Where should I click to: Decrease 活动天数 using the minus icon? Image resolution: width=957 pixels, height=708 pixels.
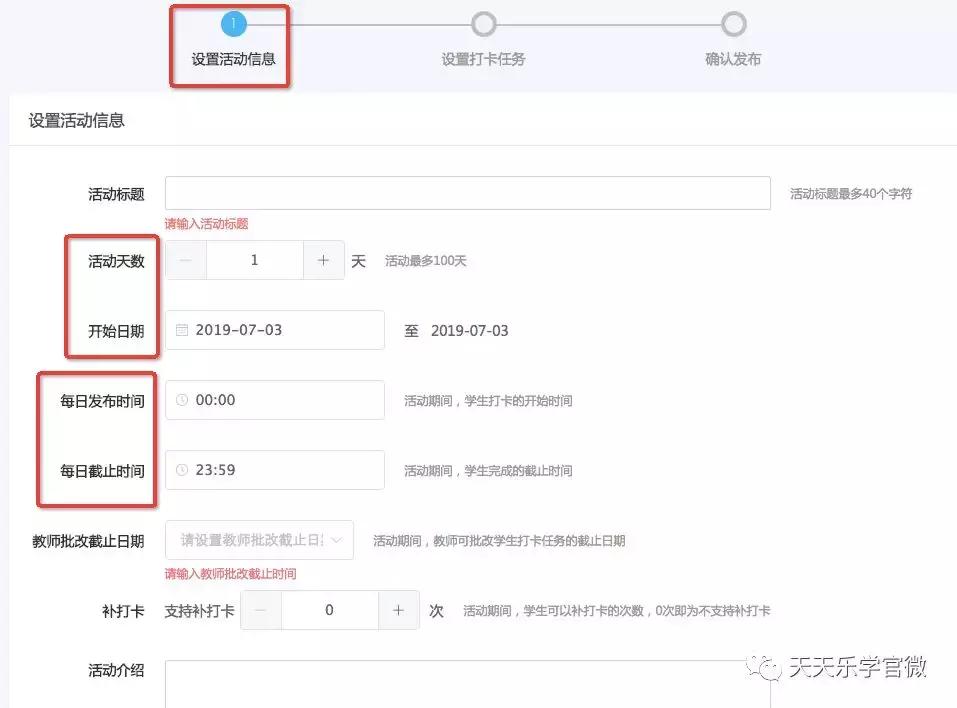[x=184, y=259]
